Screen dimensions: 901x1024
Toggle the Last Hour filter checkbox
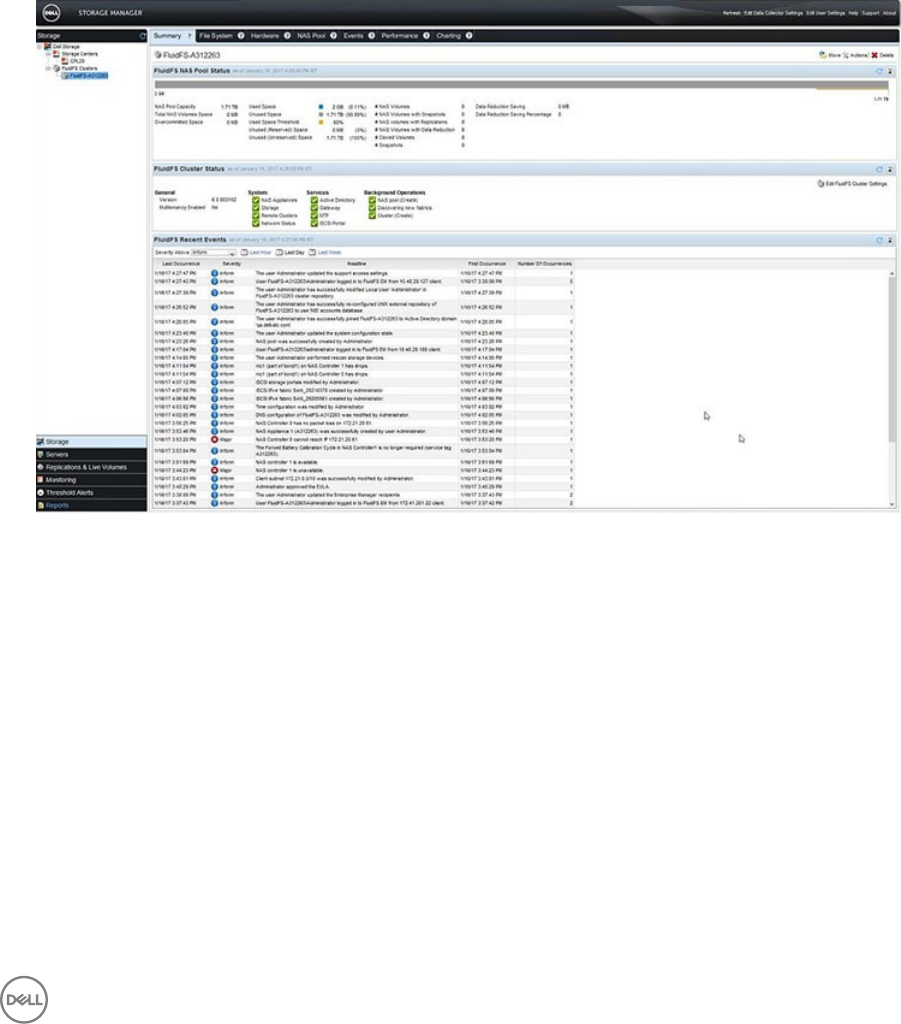pyautogui.click(x=244, y=252)
